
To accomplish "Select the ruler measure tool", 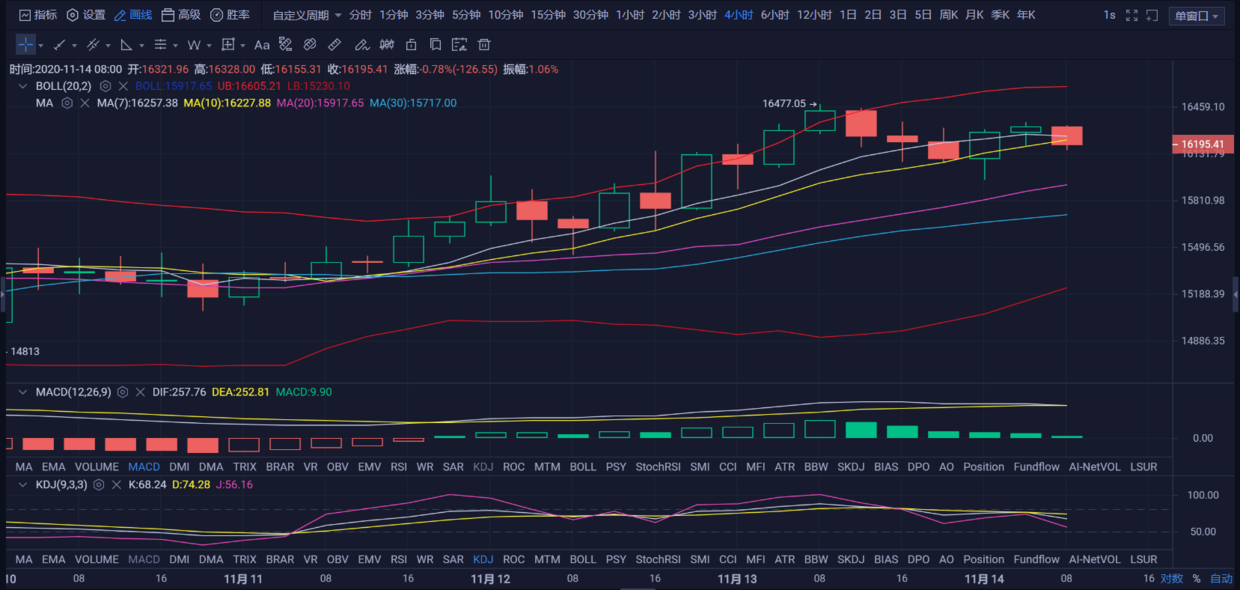I will (334, 45).
